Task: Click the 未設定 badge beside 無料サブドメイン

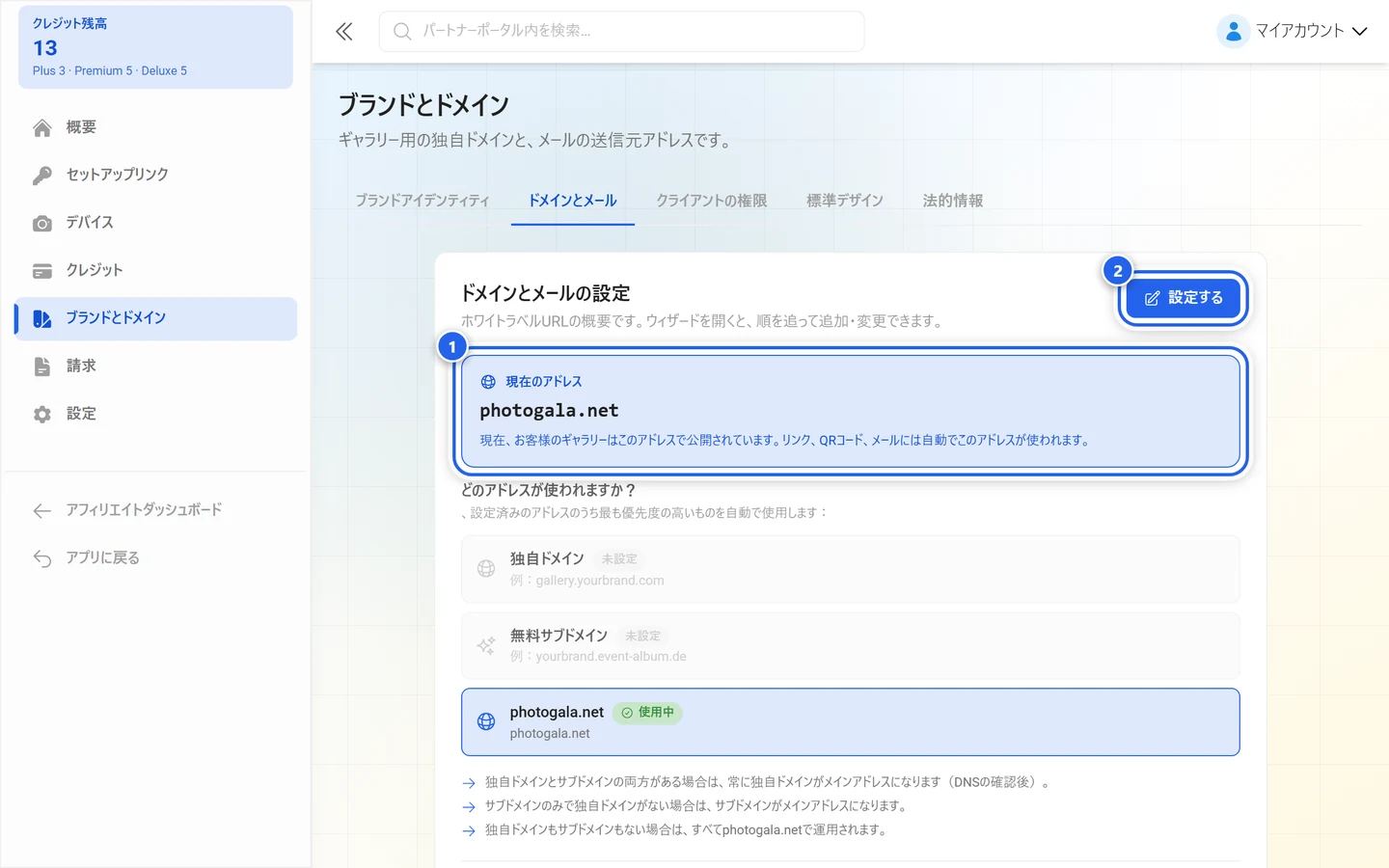Action: coord(642,637)
